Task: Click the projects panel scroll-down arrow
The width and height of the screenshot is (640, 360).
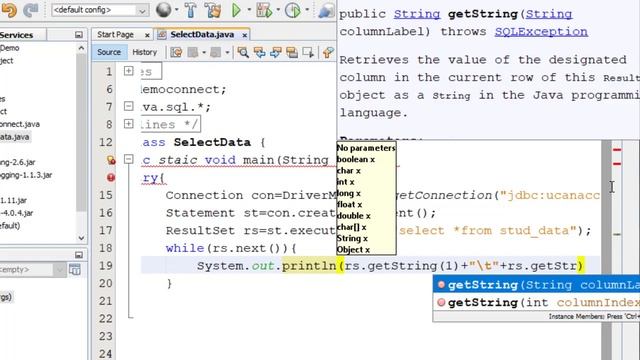Action: 81,238
